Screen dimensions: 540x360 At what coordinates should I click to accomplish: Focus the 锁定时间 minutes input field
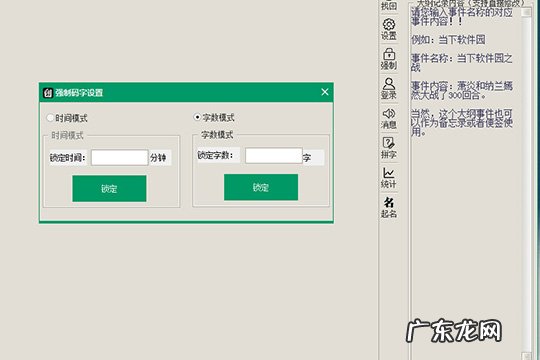[x=120, y=157]
